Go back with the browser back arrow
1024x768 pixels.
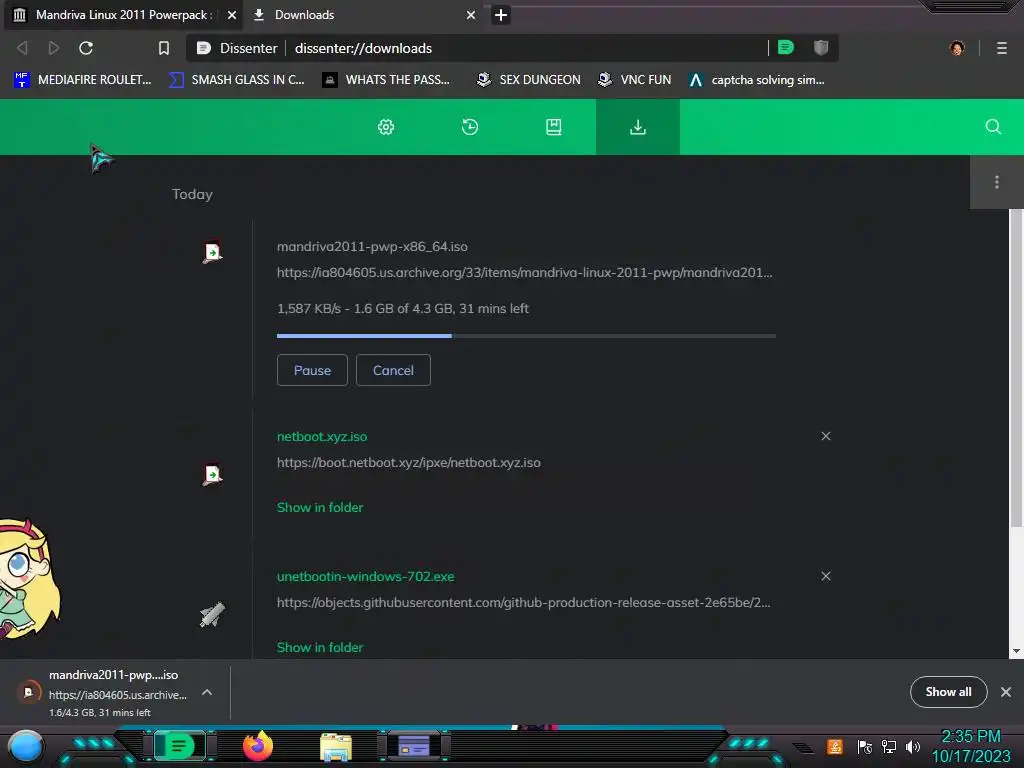click(x=22, y=48)
